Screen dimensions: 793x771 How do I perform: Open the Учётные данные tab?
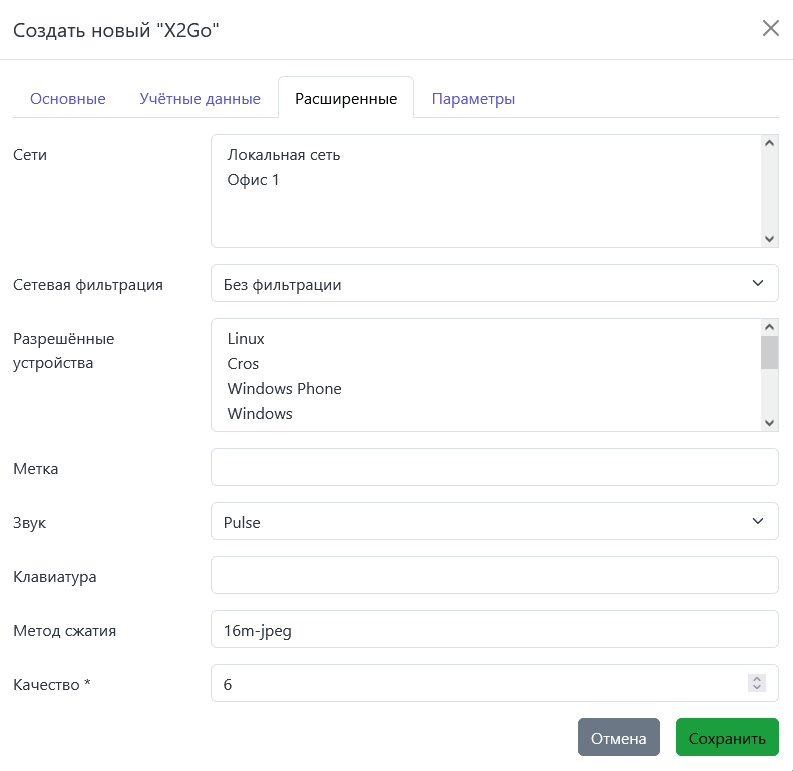point(200,99)
